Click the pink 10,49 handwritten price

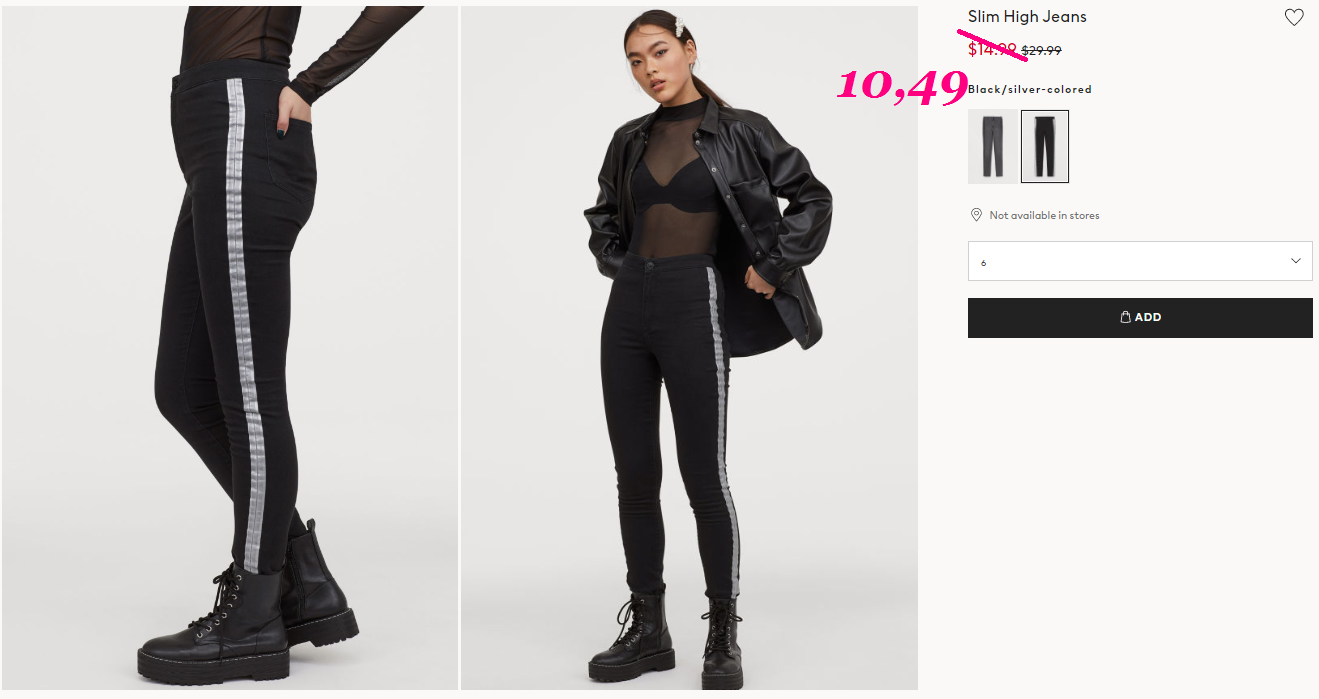902,85
